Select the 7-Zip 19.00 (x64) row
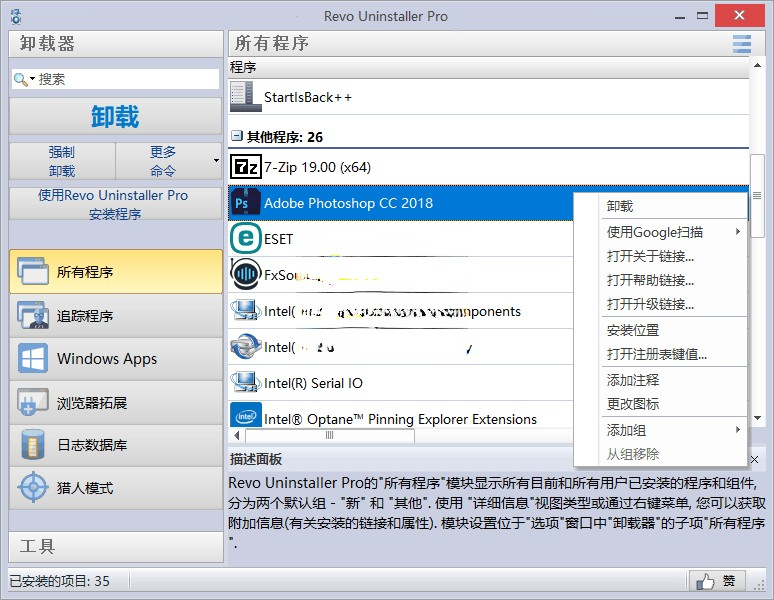The image size is (774, 600). [489, 167]
